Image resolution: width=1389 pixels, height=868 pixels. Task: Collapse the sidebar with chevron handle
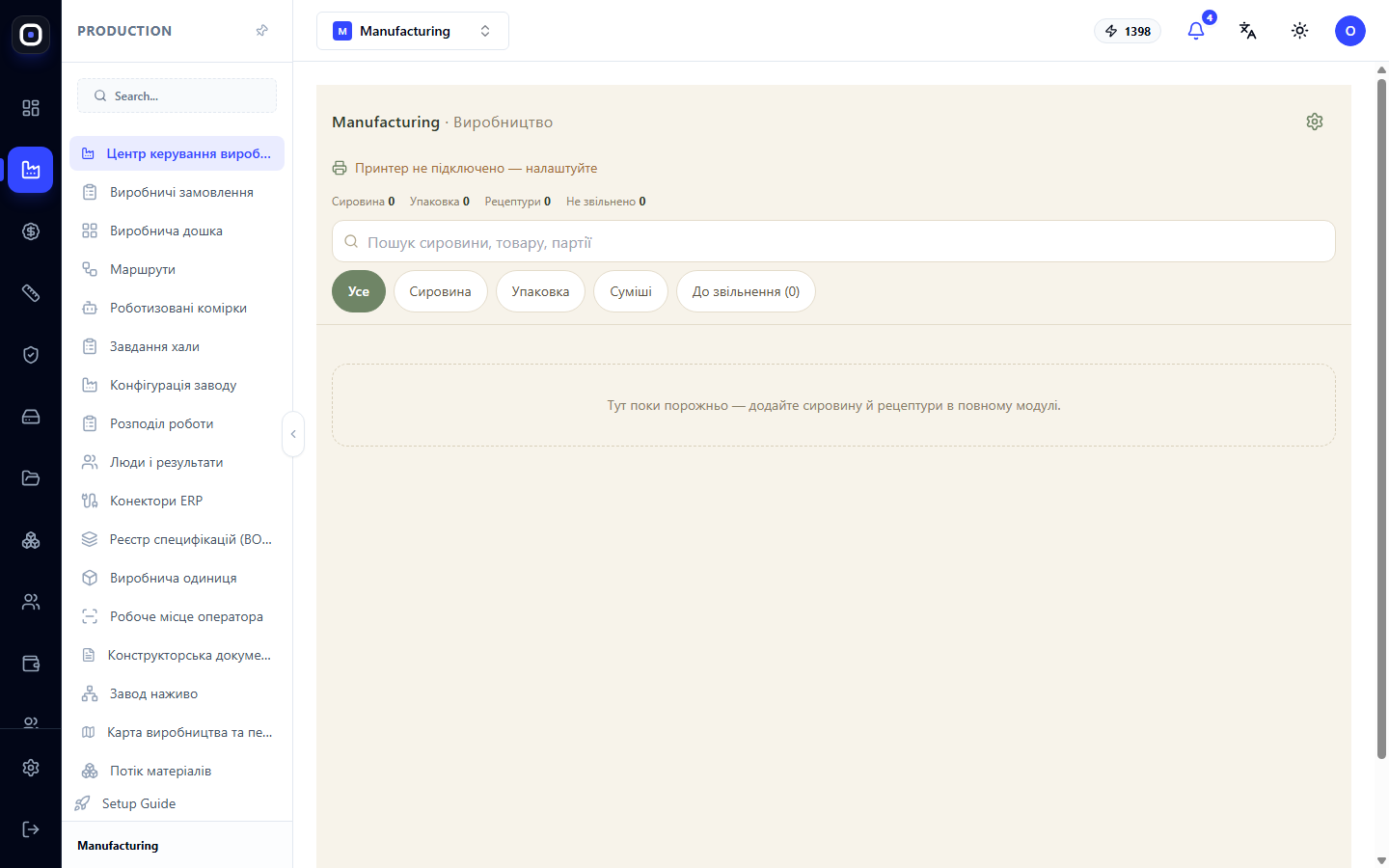[293, 434]
